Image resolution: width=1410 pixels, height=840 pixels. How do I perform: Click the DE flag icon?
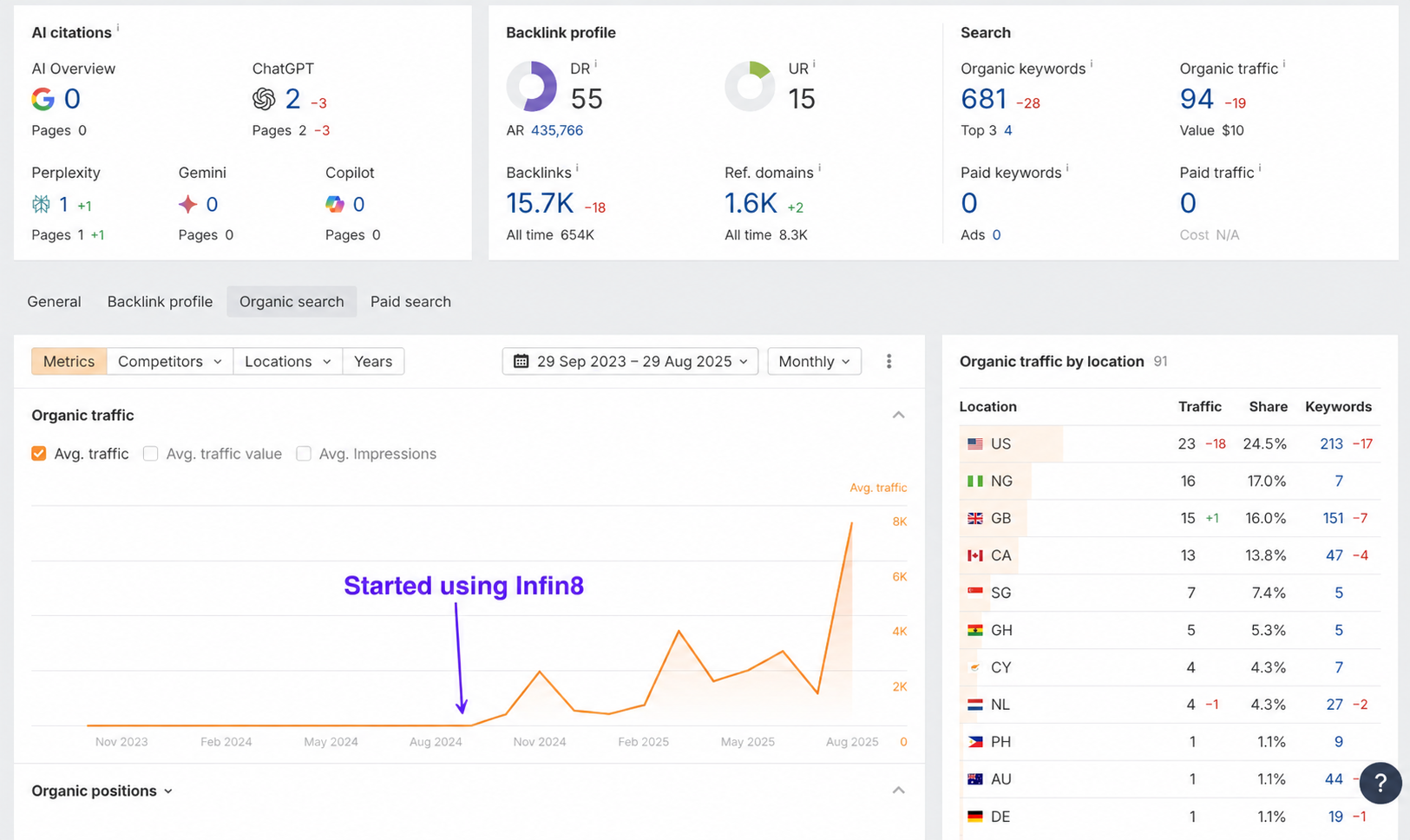pos(975,817)
